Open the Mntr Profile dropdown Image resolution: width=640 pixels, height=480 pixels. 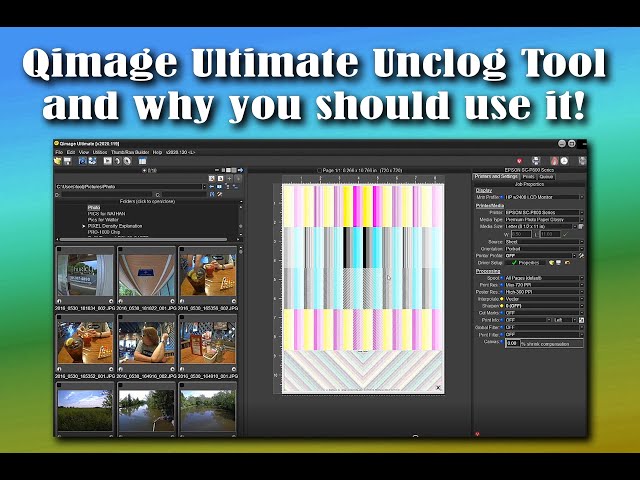544,197
